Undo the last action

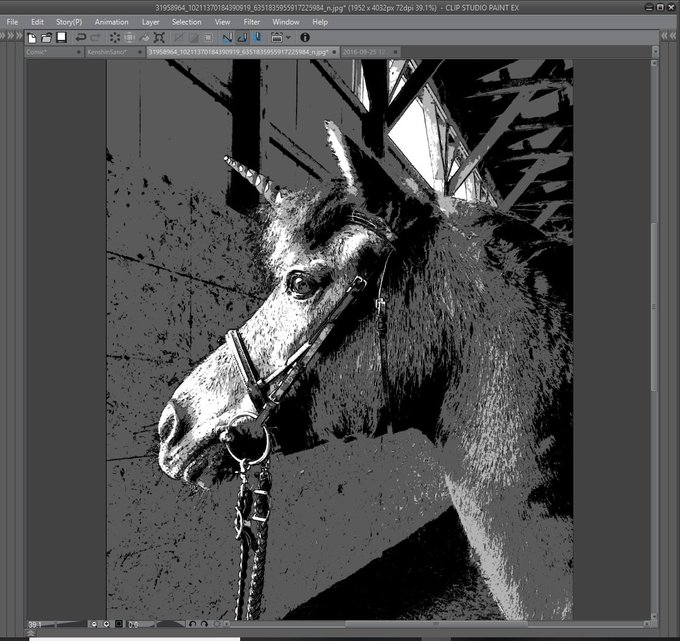pos(81,38)
